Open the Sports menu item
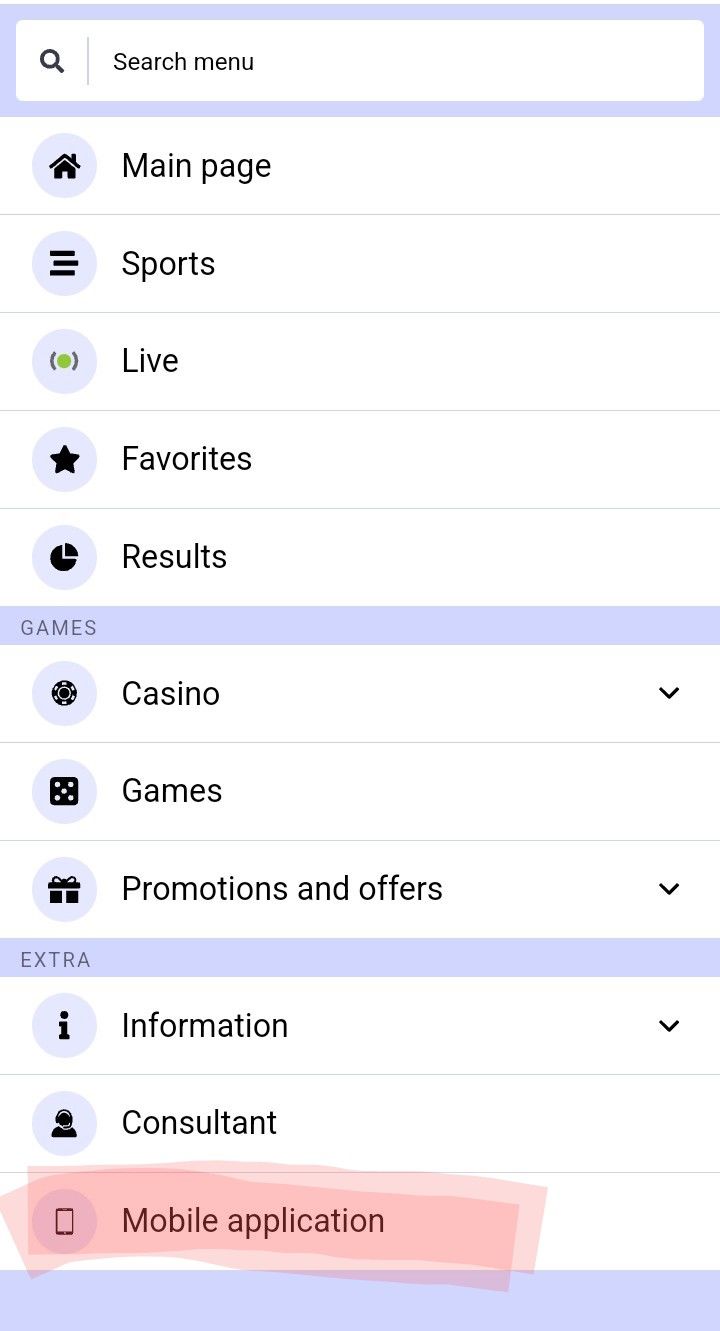 (x=168, y=264)
